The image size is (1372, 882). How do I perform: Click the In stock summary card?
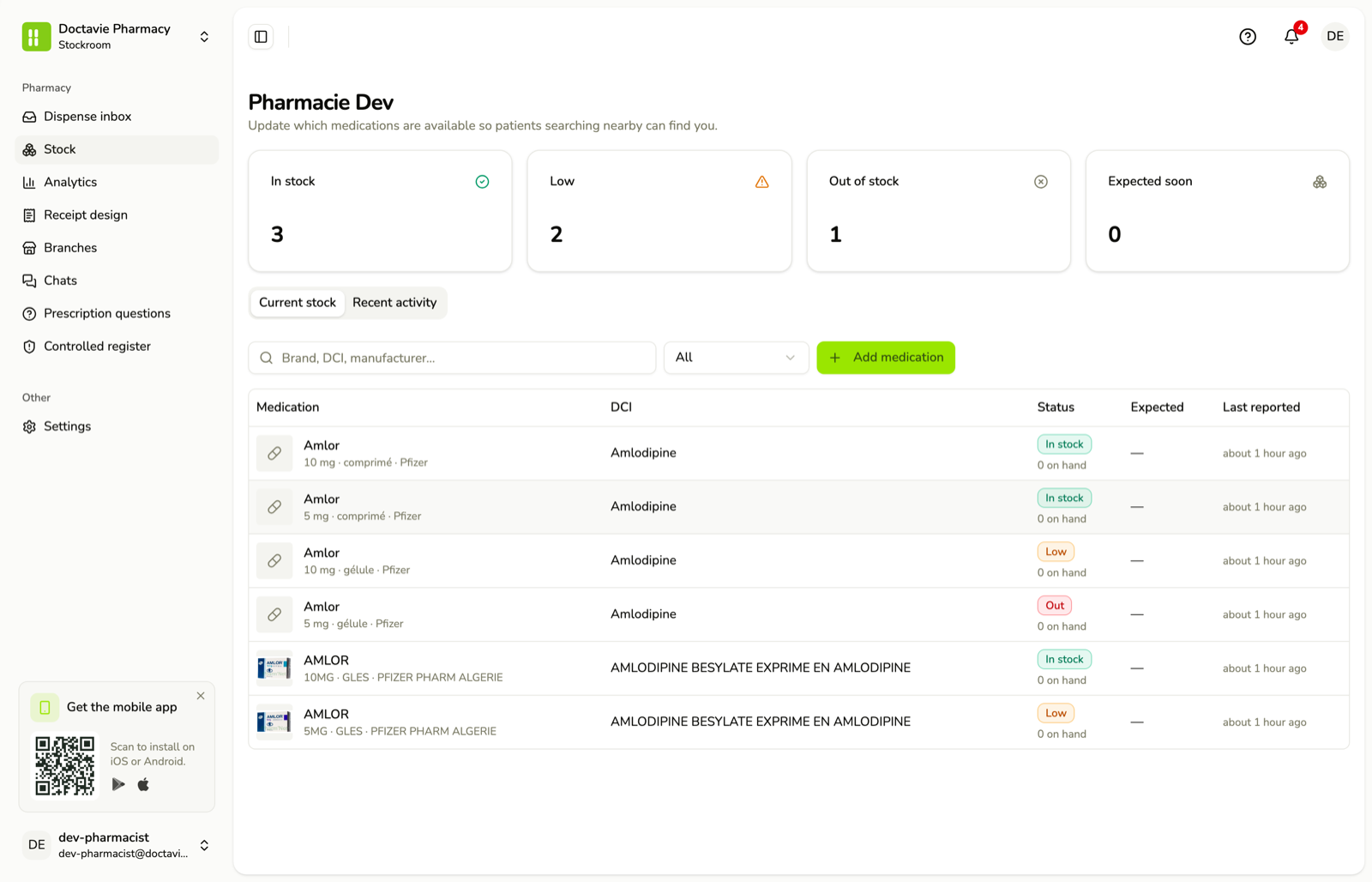tap(380, 211)
